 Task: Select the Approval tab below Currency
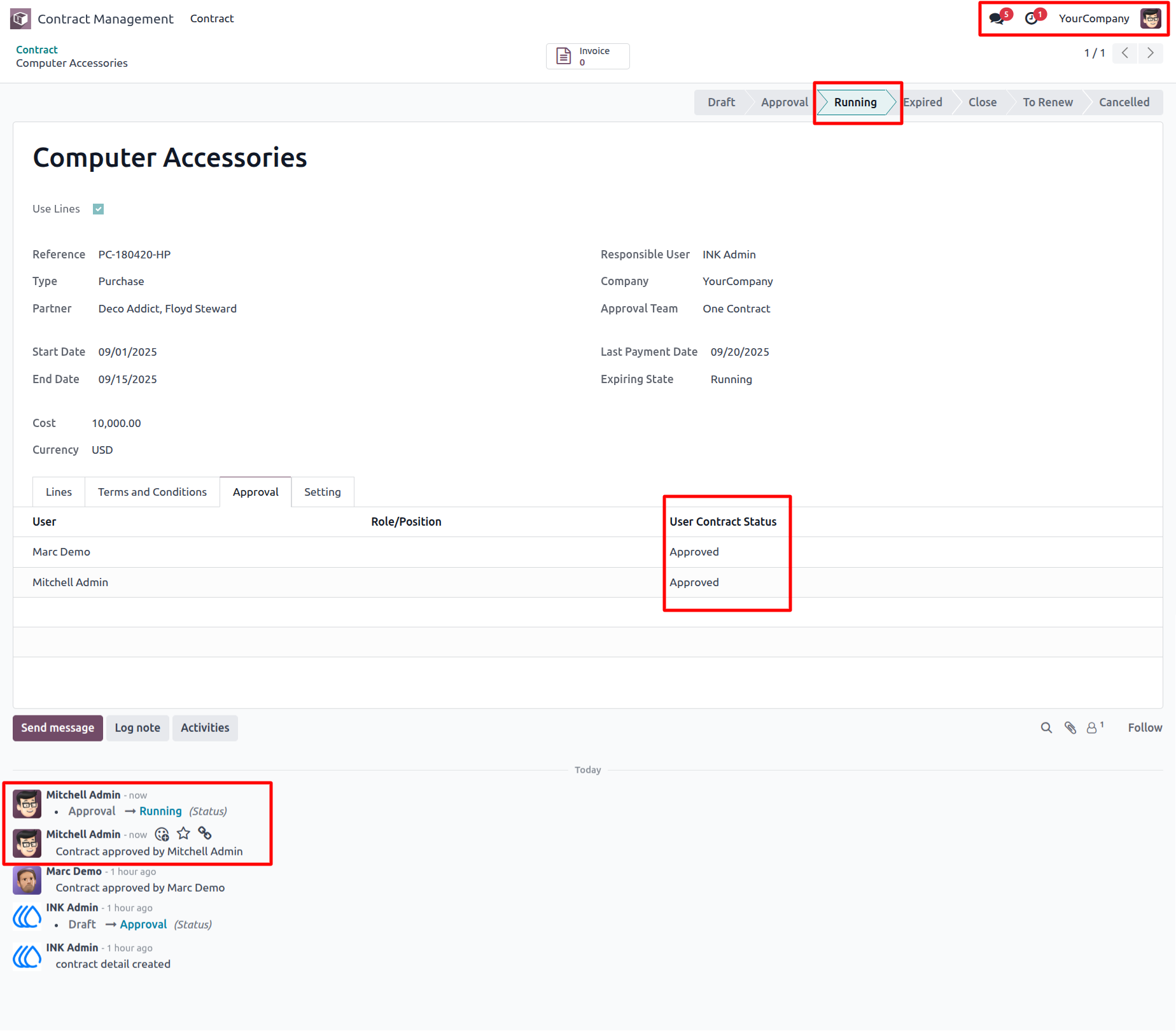pos(256,492)
